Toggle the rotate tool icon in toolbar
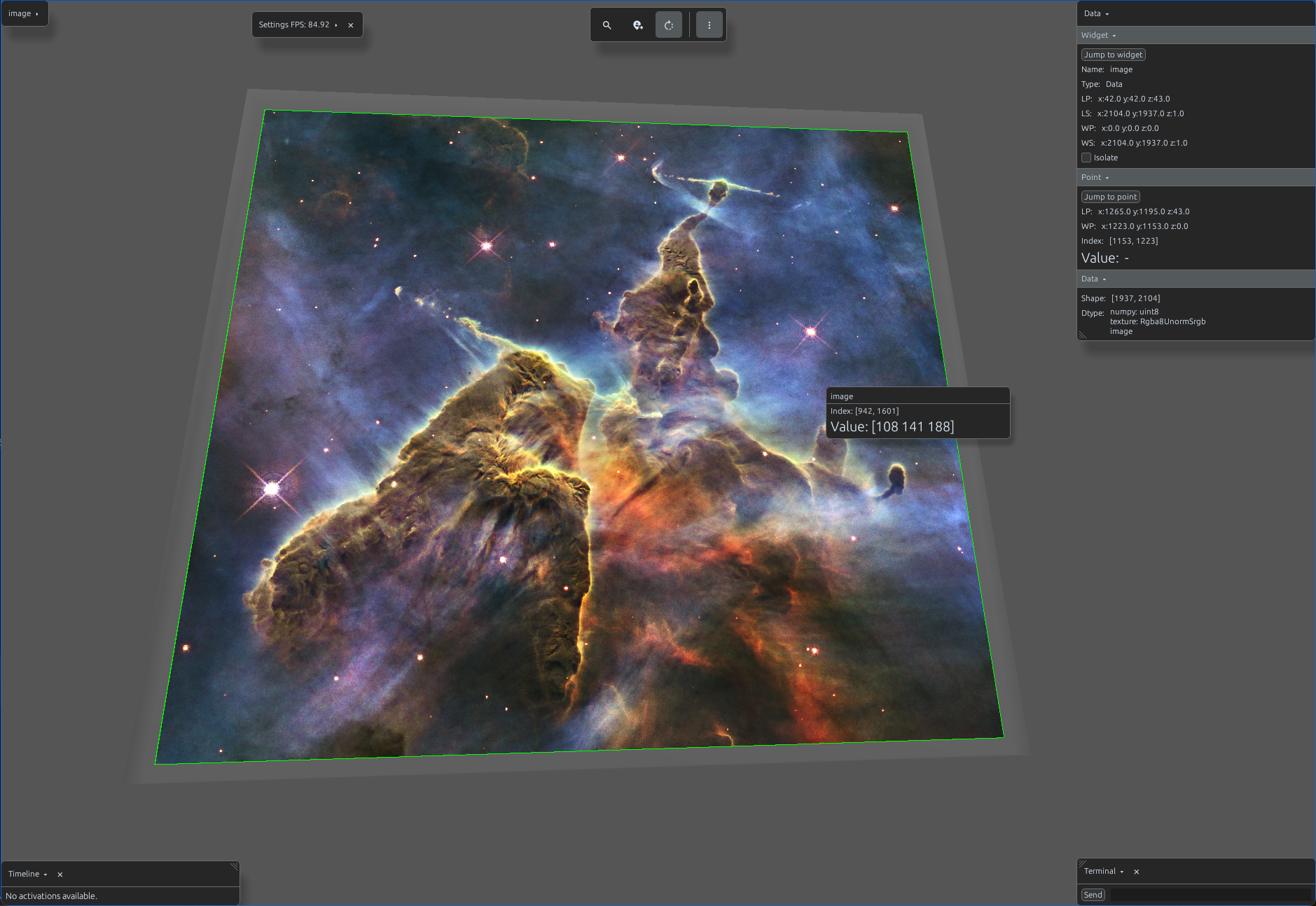Screen dimensions: 1316x906 [x=669, y=25]
